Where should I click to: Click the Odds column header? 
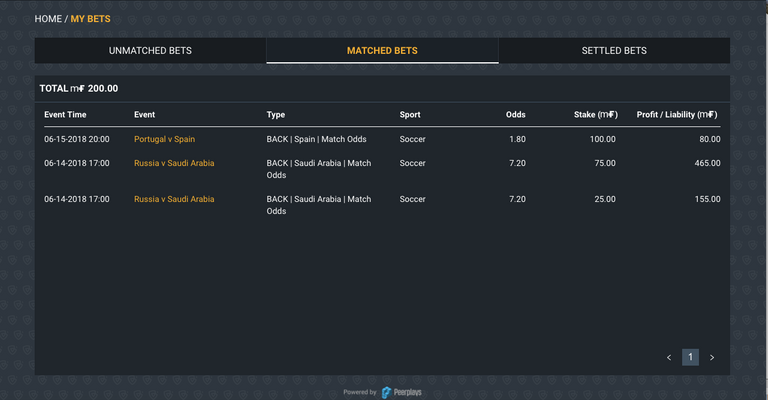click(x=516, y=115)
